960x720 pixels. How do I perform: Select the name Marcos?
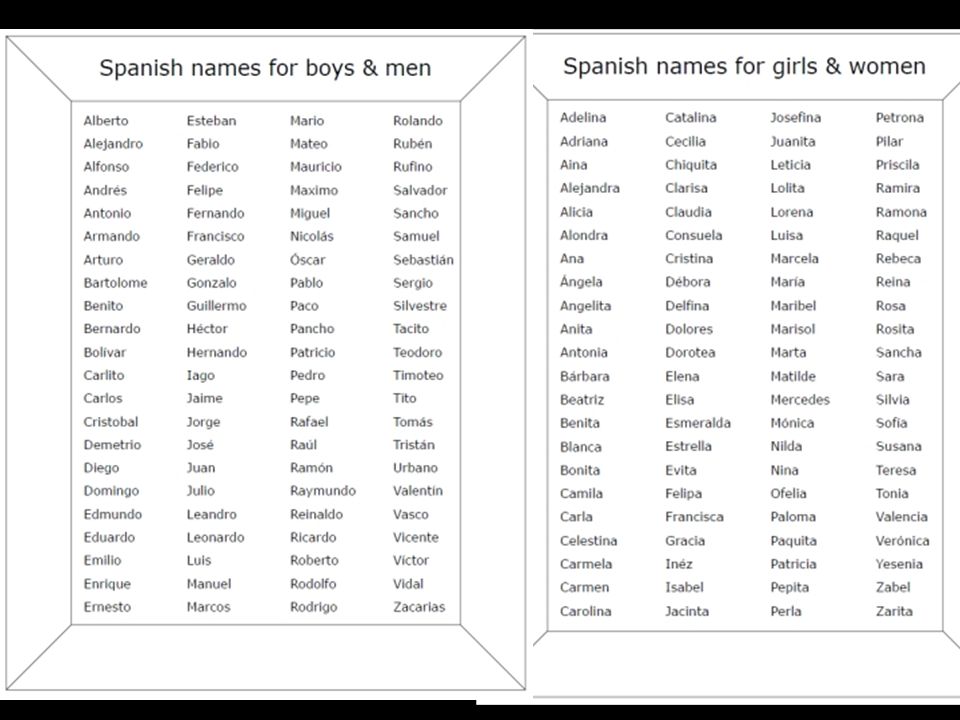(x=209, y=607)
